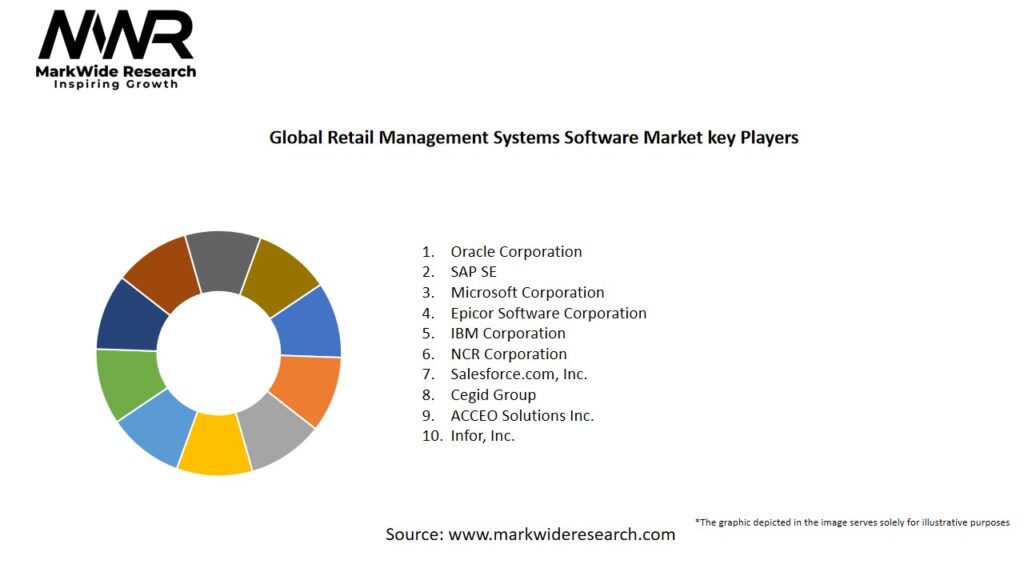Click the brown donut chart segment
The height and width of the screenshot is (576, 1024).
point(163,273)
